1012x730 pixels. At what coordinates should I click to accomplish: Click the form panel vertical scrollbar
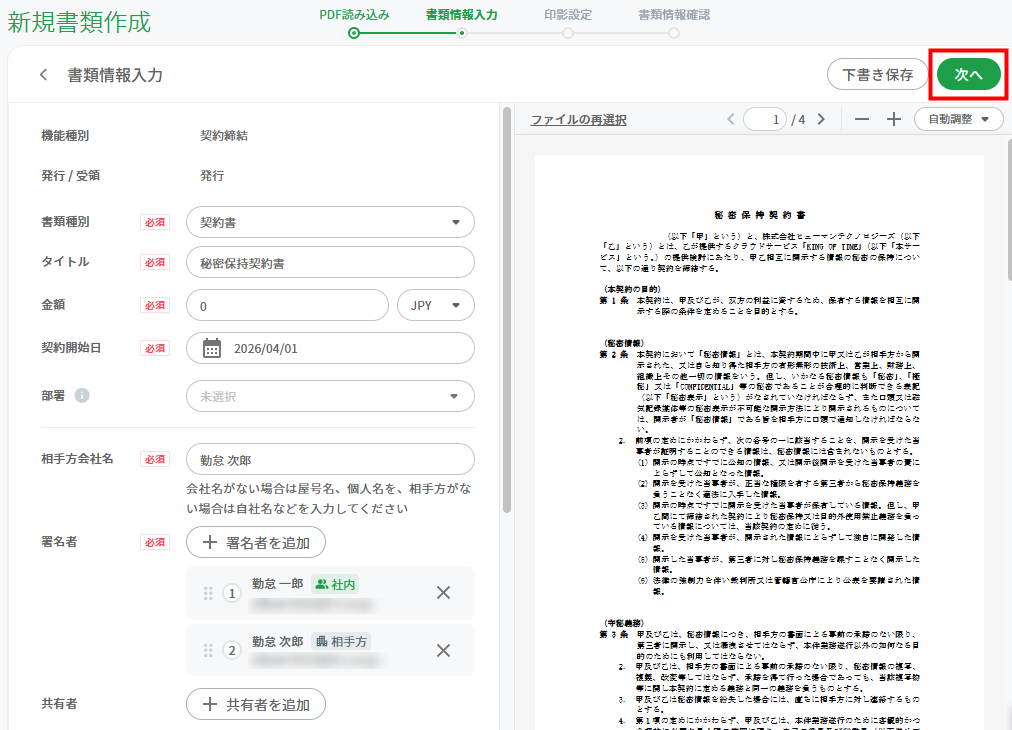pyautogui.click(x=507, y=310)
